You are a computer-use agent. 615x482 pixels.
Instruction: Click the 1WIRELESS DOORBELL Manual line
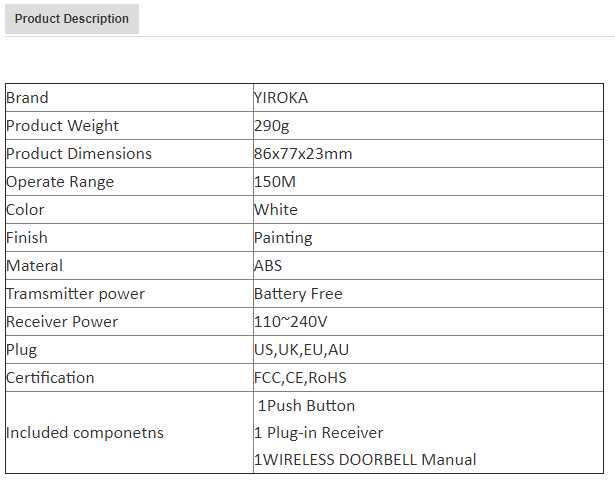366,460
